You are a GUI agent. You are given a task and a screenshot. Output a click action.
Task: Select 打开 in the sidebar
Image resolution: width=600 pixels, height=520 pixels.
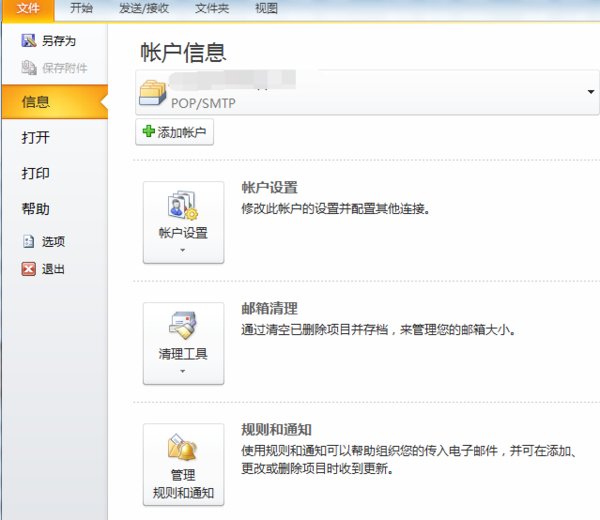tap(36, 137)
